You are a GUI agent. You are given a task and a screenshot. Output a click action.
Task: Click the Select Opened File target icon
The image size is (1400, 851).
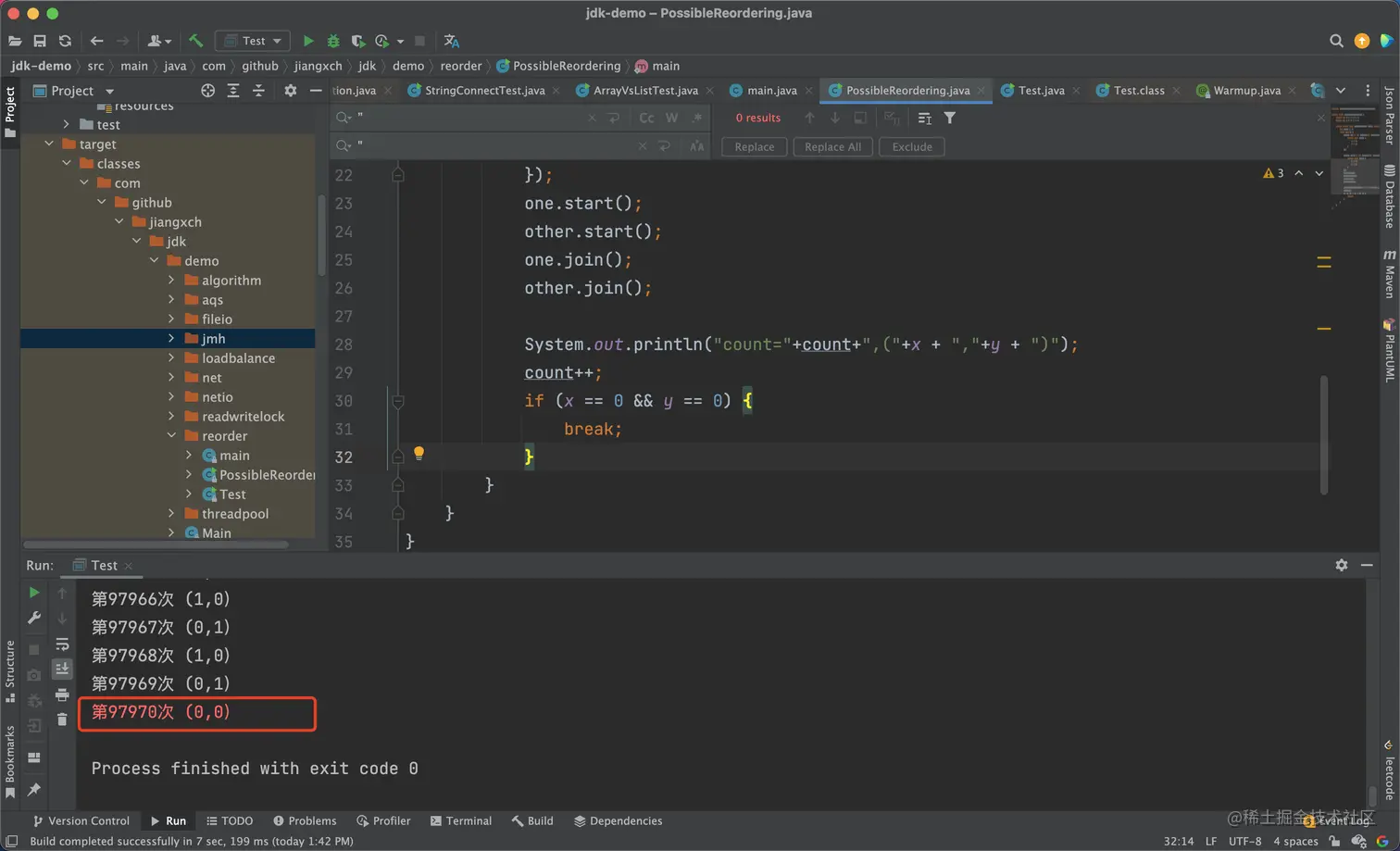207,91
